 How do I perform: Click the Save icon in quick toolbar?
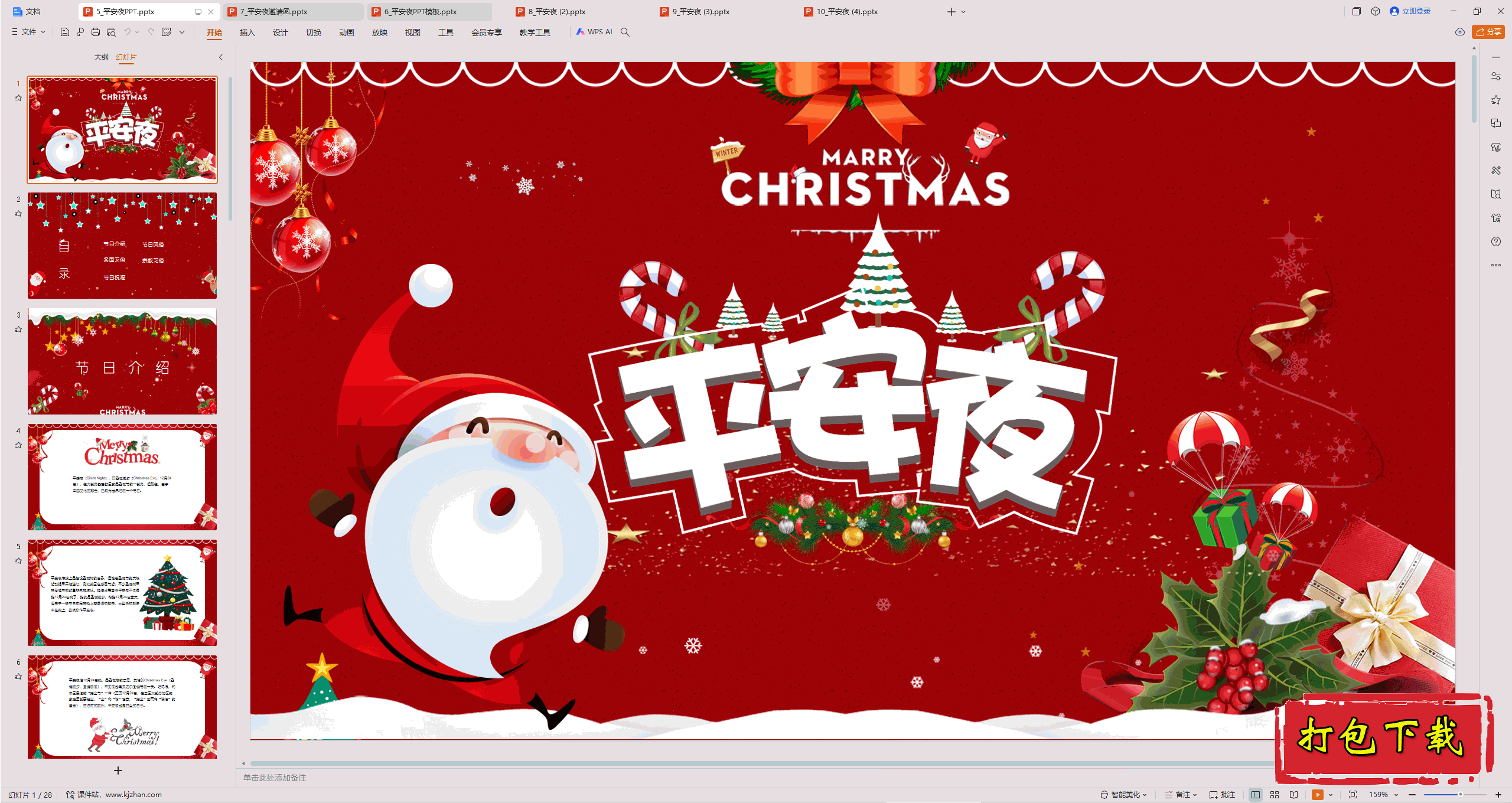pyautogui.click(x=65, y=32)
